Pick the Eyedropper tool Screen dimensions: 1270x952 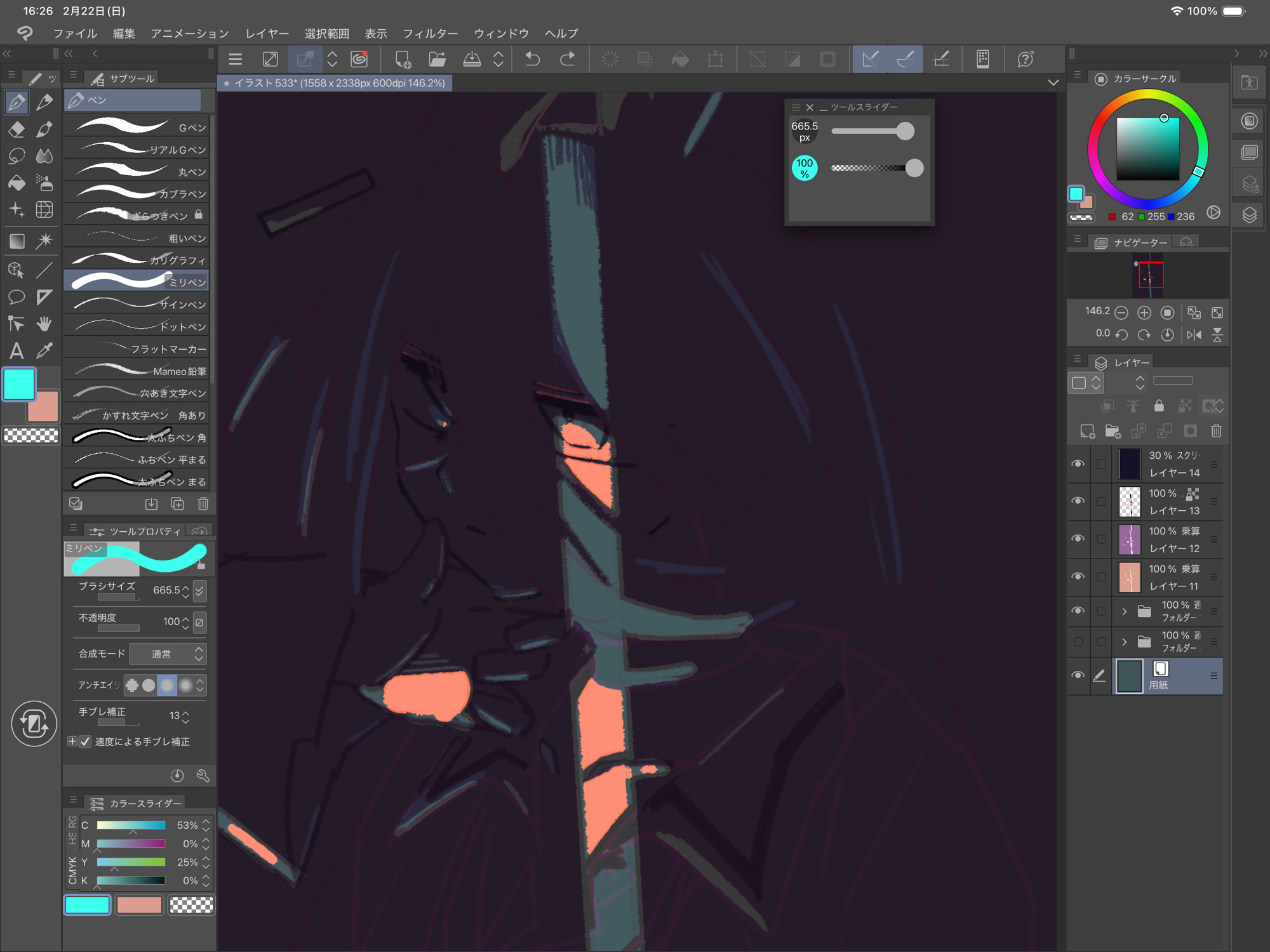click(44, 350)
